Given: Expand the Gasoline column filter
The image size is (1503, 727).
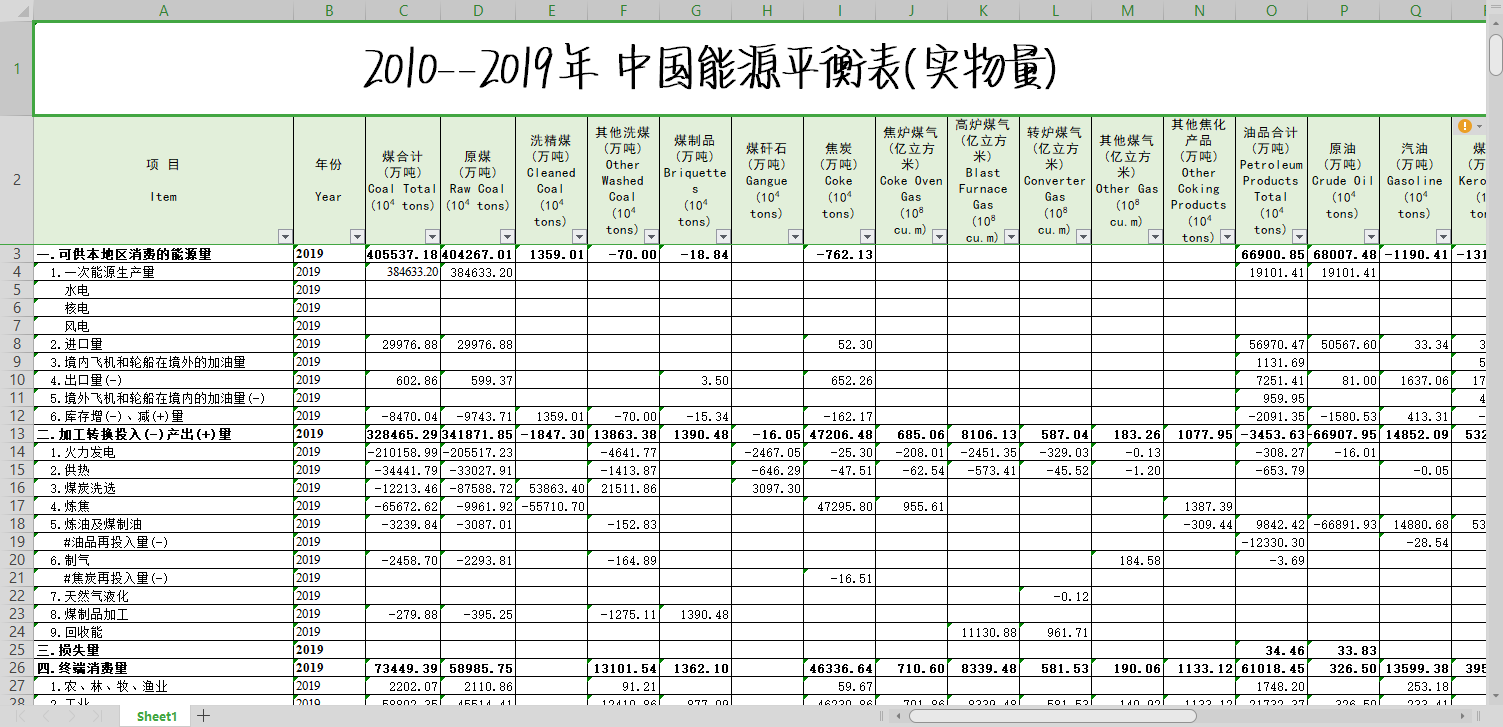Looking at the screenshot, I should coord(1443,237).
